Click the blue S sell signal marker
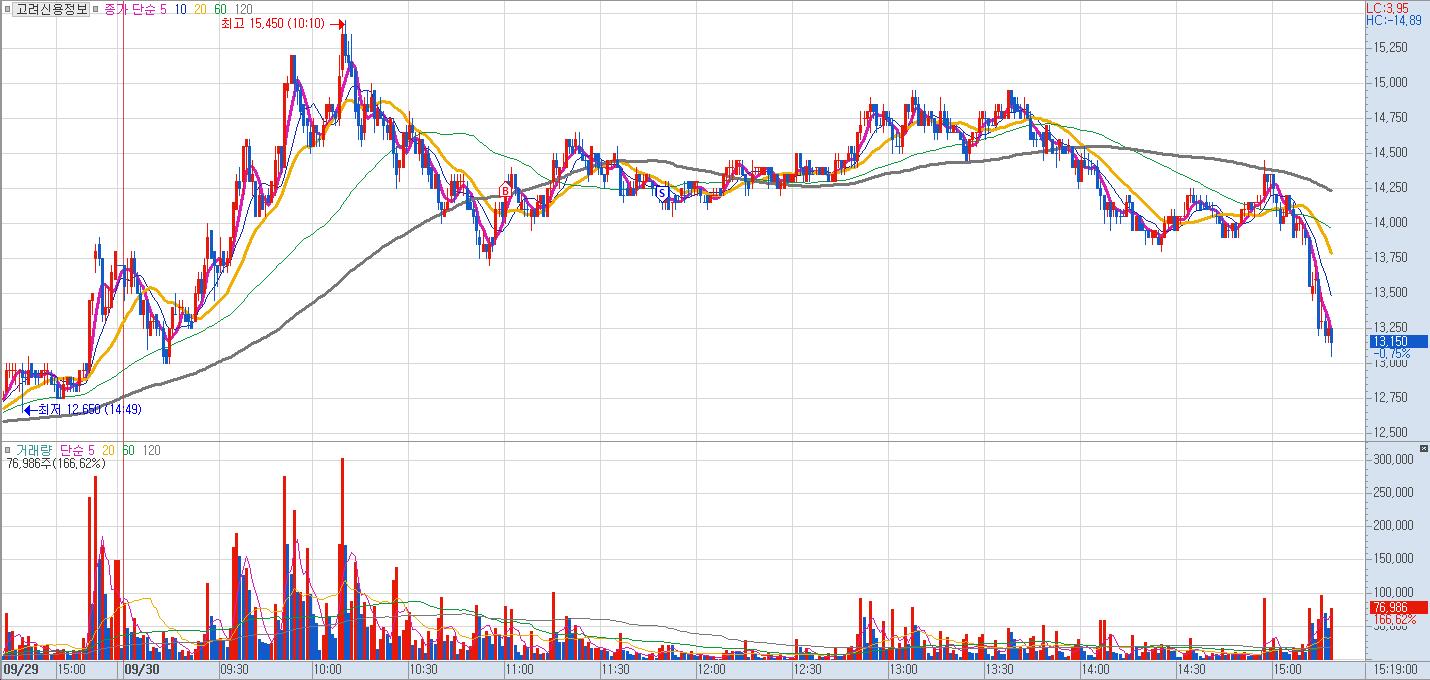The width and height of the screenshot is (1430, 680). [x=662, y=192]
